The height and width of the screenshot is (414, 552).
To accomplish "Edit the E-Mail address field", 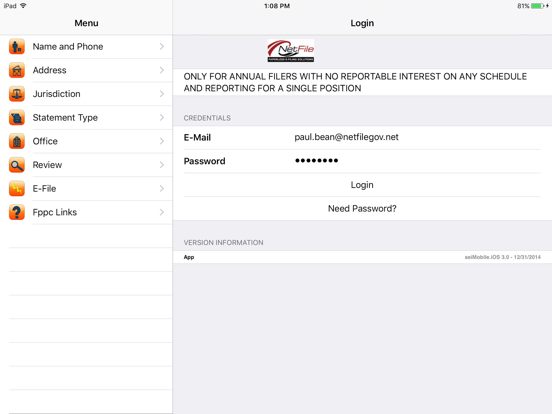I will pos(417,137).
